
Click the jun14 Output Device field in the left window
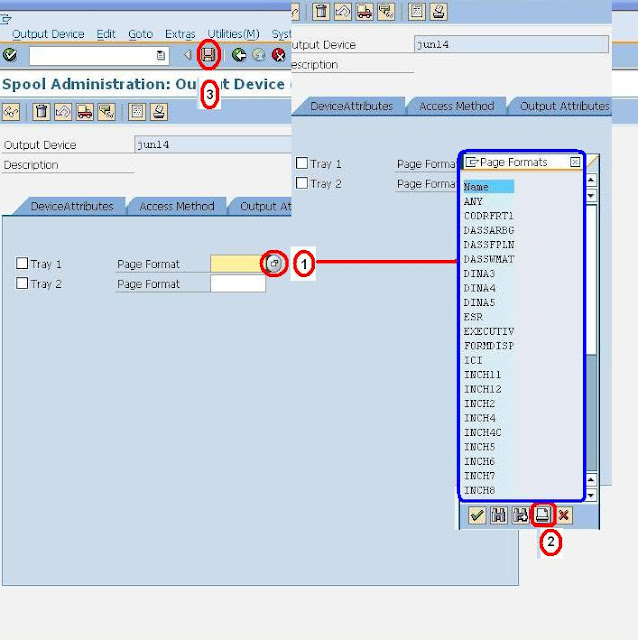(212, 145)
